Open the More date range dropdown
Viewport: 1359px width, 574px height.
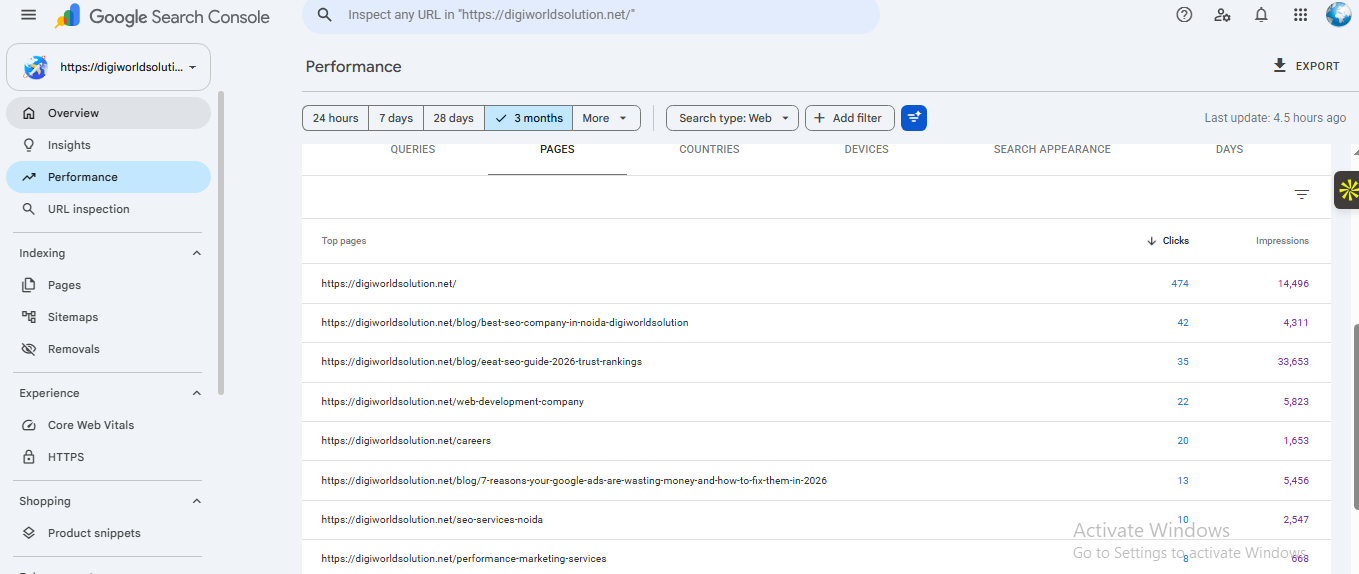(606, 118)
